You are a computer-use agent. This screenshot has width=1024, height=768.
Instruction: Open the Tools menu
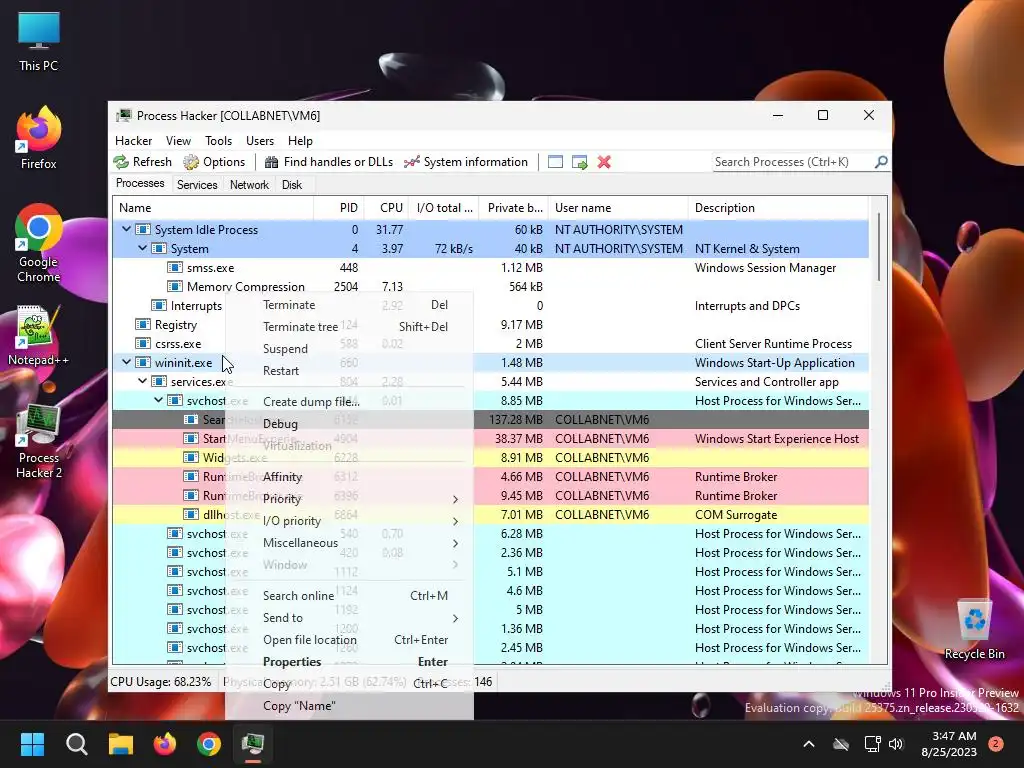click(218, 140)
